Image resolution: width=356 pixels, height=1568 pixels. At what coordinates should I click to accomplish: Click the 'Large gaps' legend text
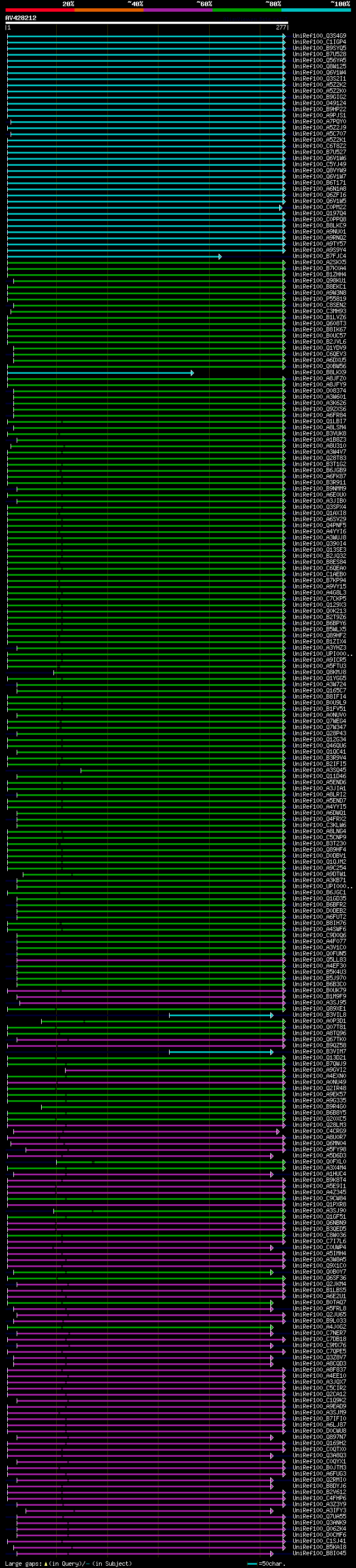click(23, 1564)
